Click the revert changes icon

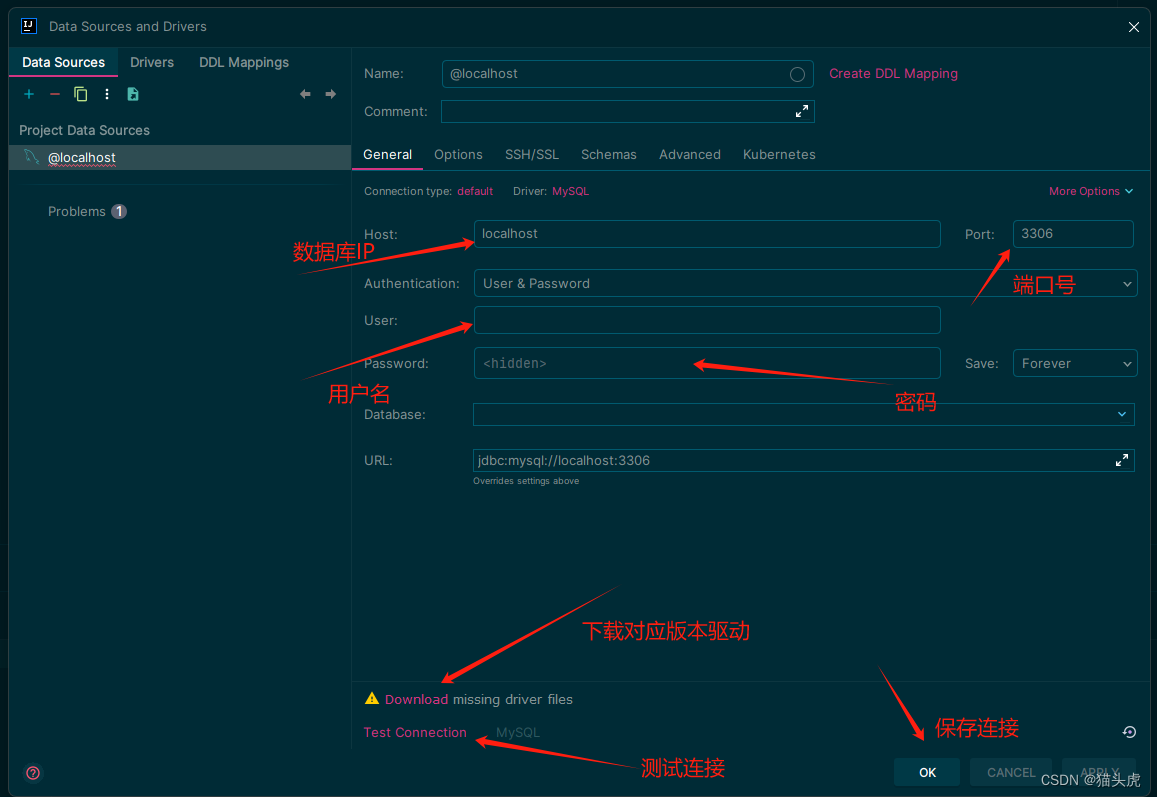point(1129,732)
